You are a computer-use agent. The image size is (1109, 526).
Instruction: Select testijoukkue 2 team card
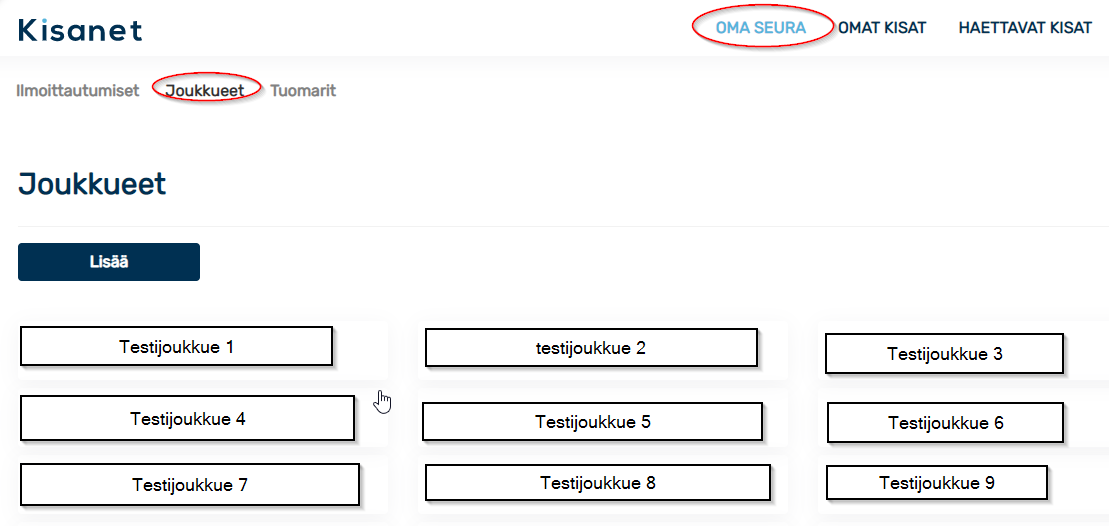[591, 348]
